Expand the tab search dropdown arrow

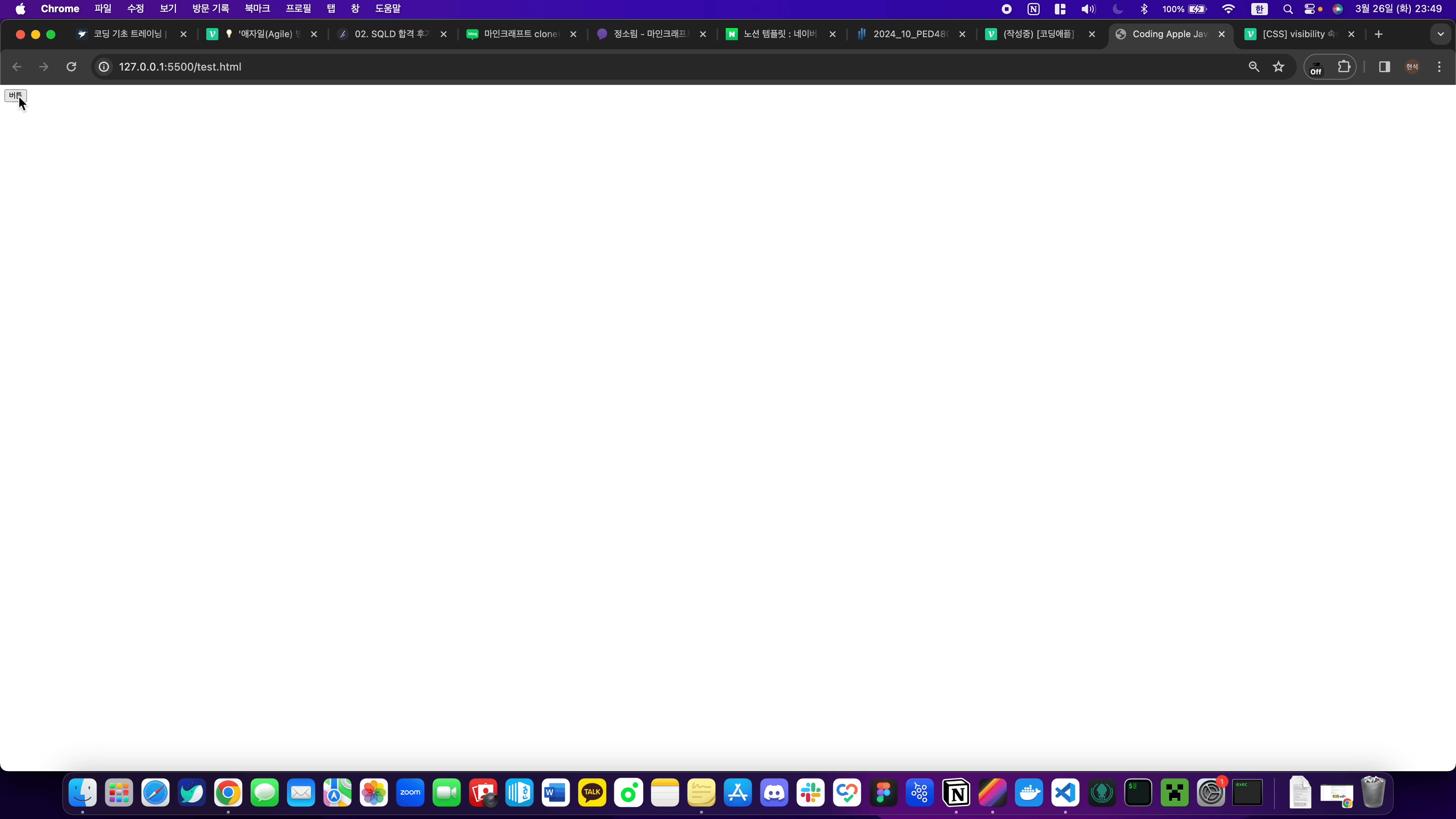click(1441, 34)
